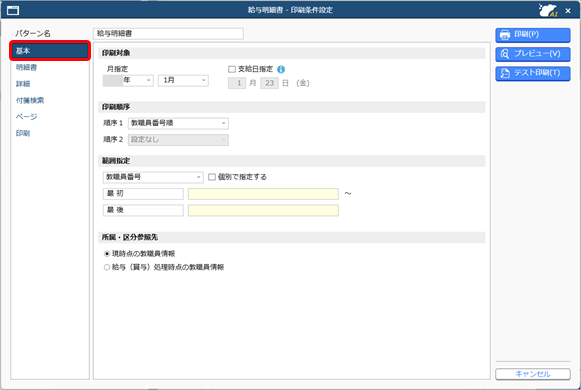Check 個別で指定する option
Image resolution: width=581 pixels, height=390 pixels.
(x=212, y=177)
